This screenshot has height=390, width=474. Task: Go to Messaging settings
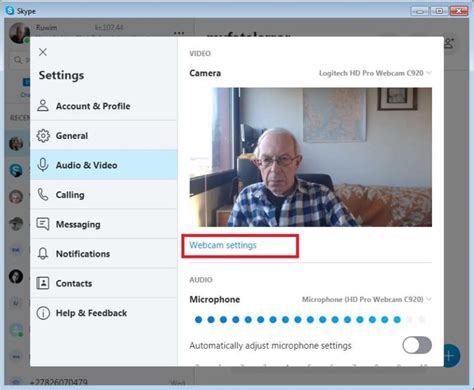pos(104,224)
